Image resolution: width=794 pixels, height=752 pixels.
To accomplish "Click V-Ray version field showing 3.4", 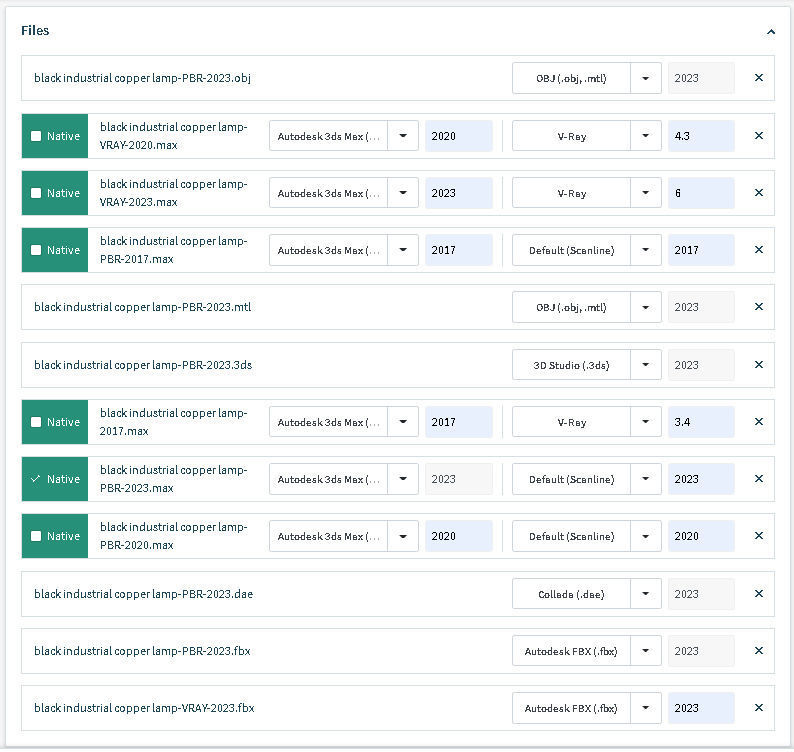I will click(x=701, y=422).
